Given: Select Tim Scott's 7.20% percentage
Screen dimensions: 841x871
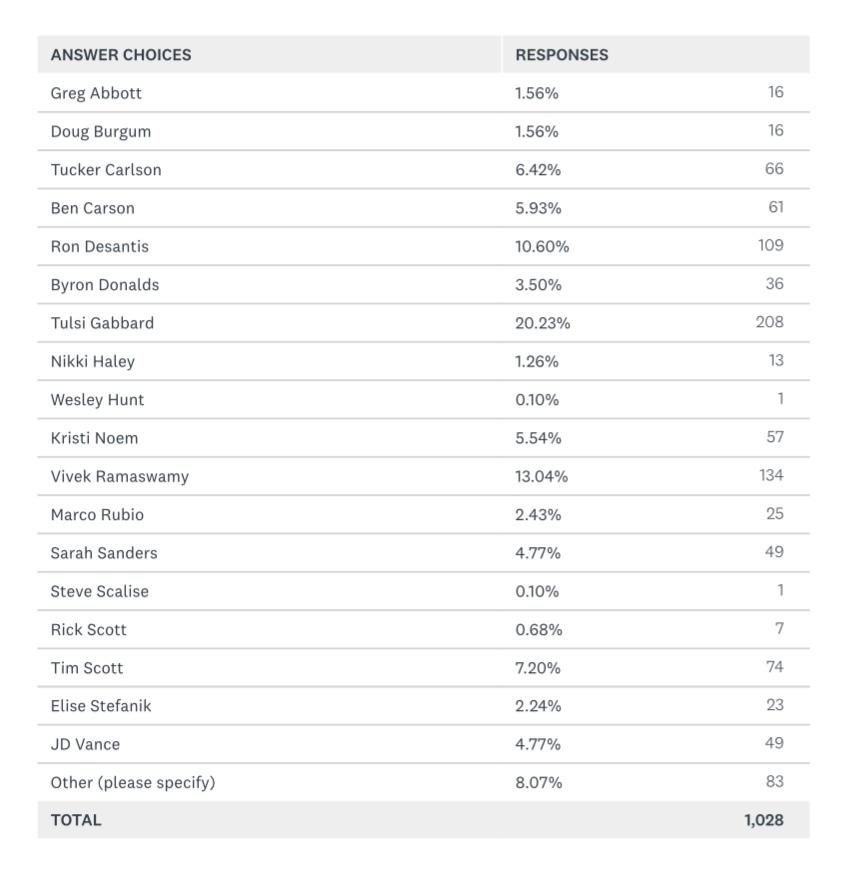Looking at the screenshot, I should 538,668.
